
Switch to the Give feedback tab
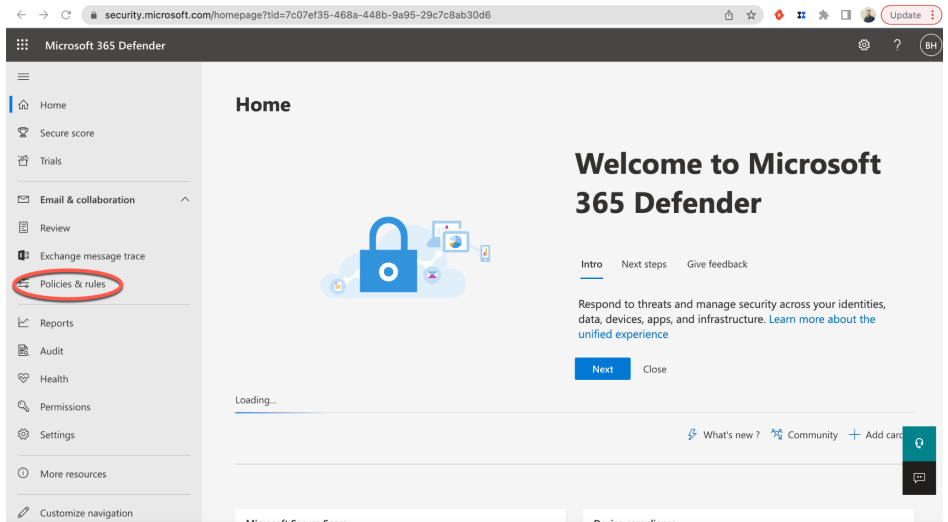tap(717, 264)
